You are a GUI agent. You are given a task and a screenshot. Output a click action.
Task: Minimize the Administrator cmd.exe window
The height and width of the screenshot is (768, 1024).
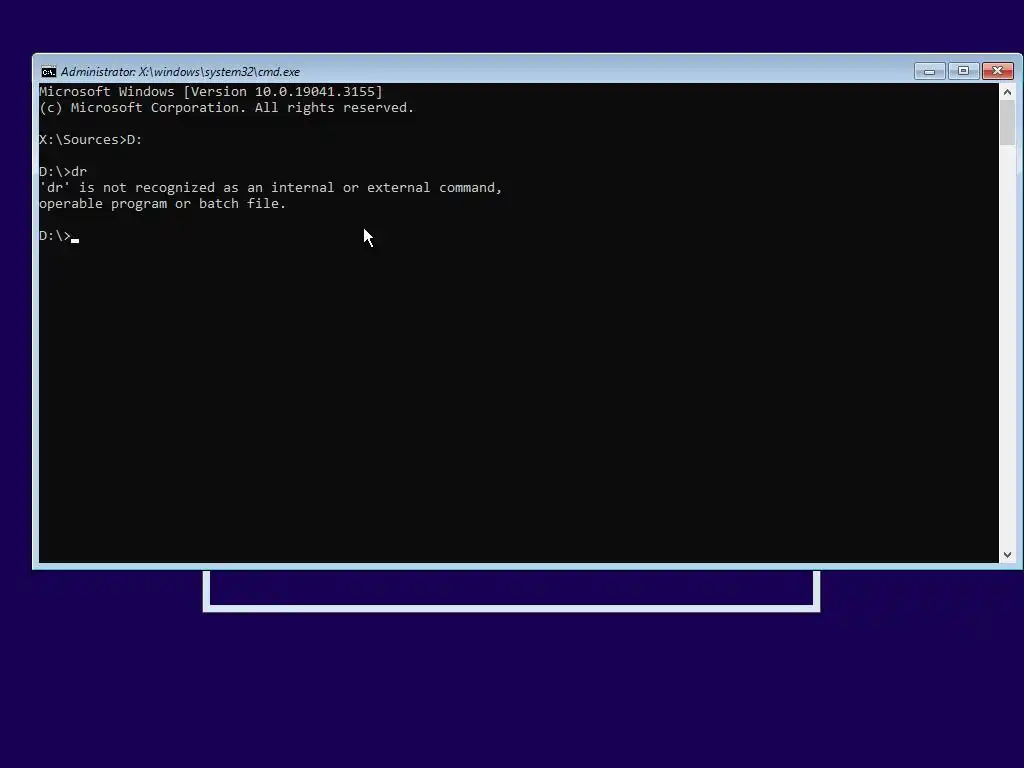pos(929,71)
